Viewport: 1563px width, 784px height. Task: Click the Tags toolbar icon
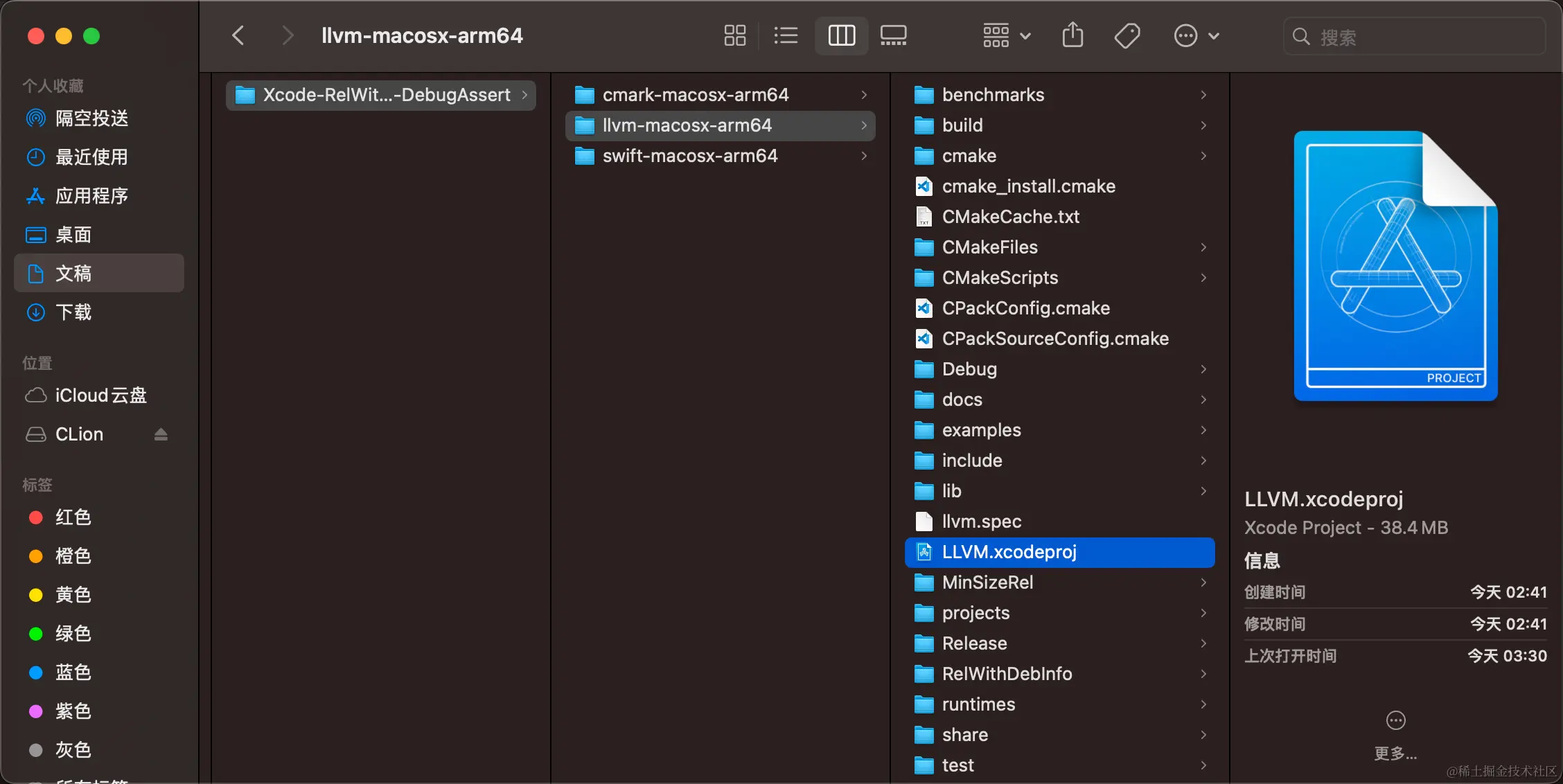pos(1127,35)
